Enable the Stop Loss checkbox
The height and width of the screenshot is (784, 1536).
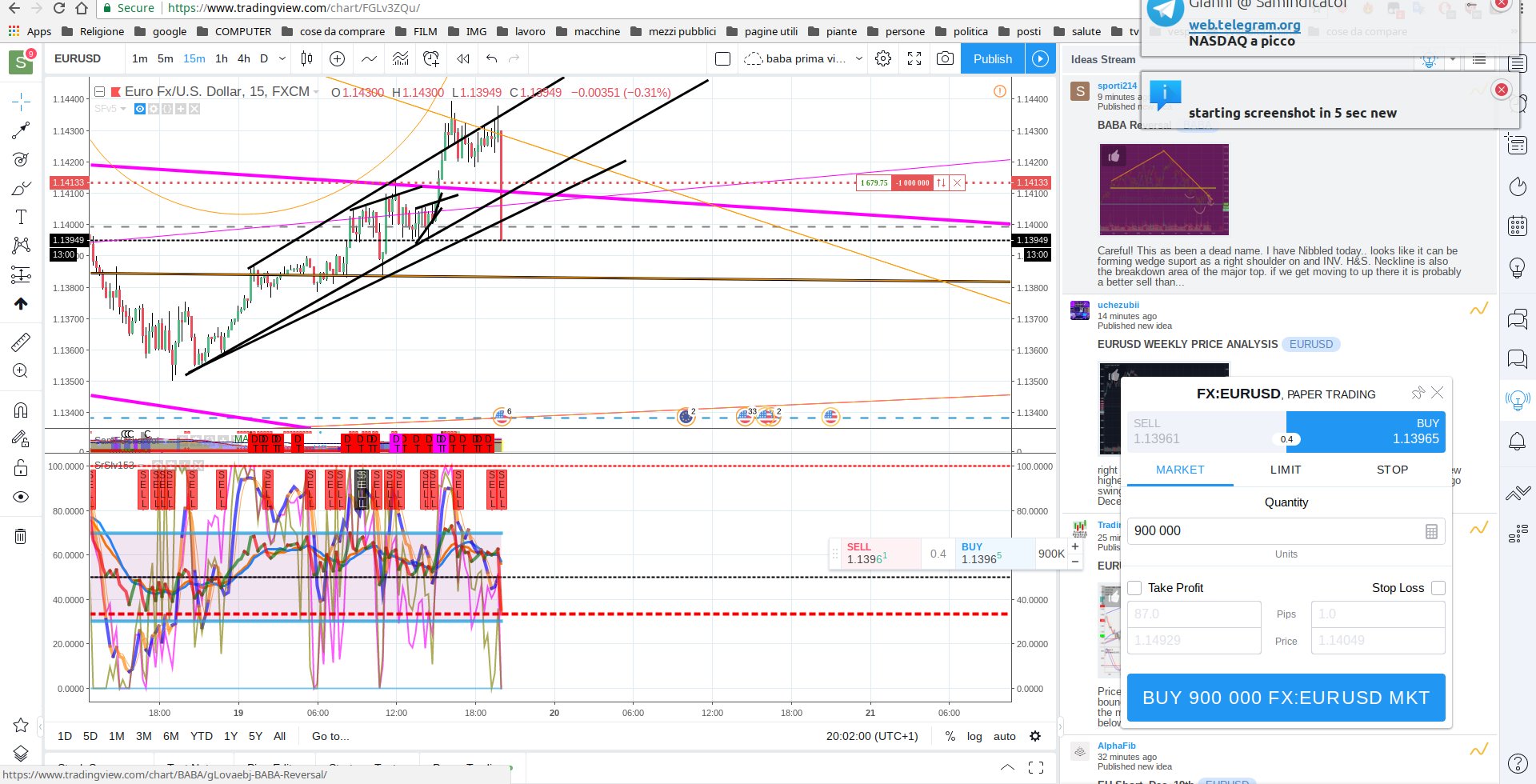click(x=1438, y=588)
